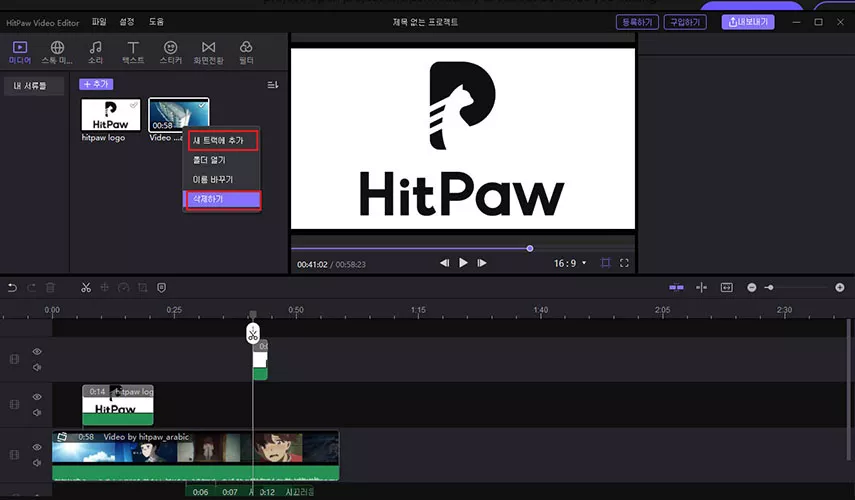The width and height of the screenshot is (855, 500).
Task: Select the 00:58 video media thumbnail
Action: (x=179, y=115)
